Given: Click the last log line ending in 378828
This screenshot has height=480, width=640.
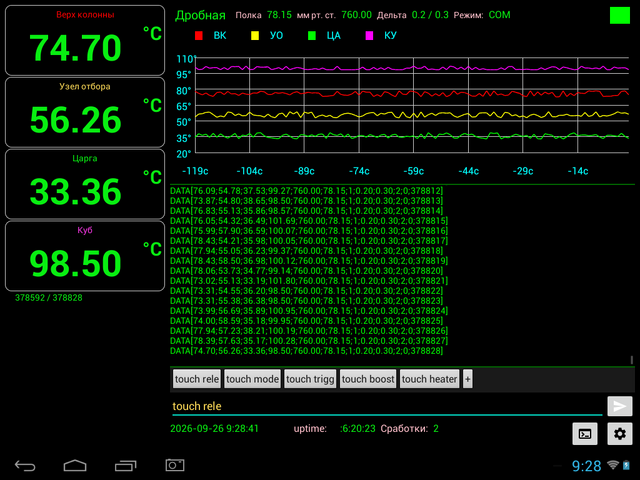Looking at the screenshot, I should 307,351.
